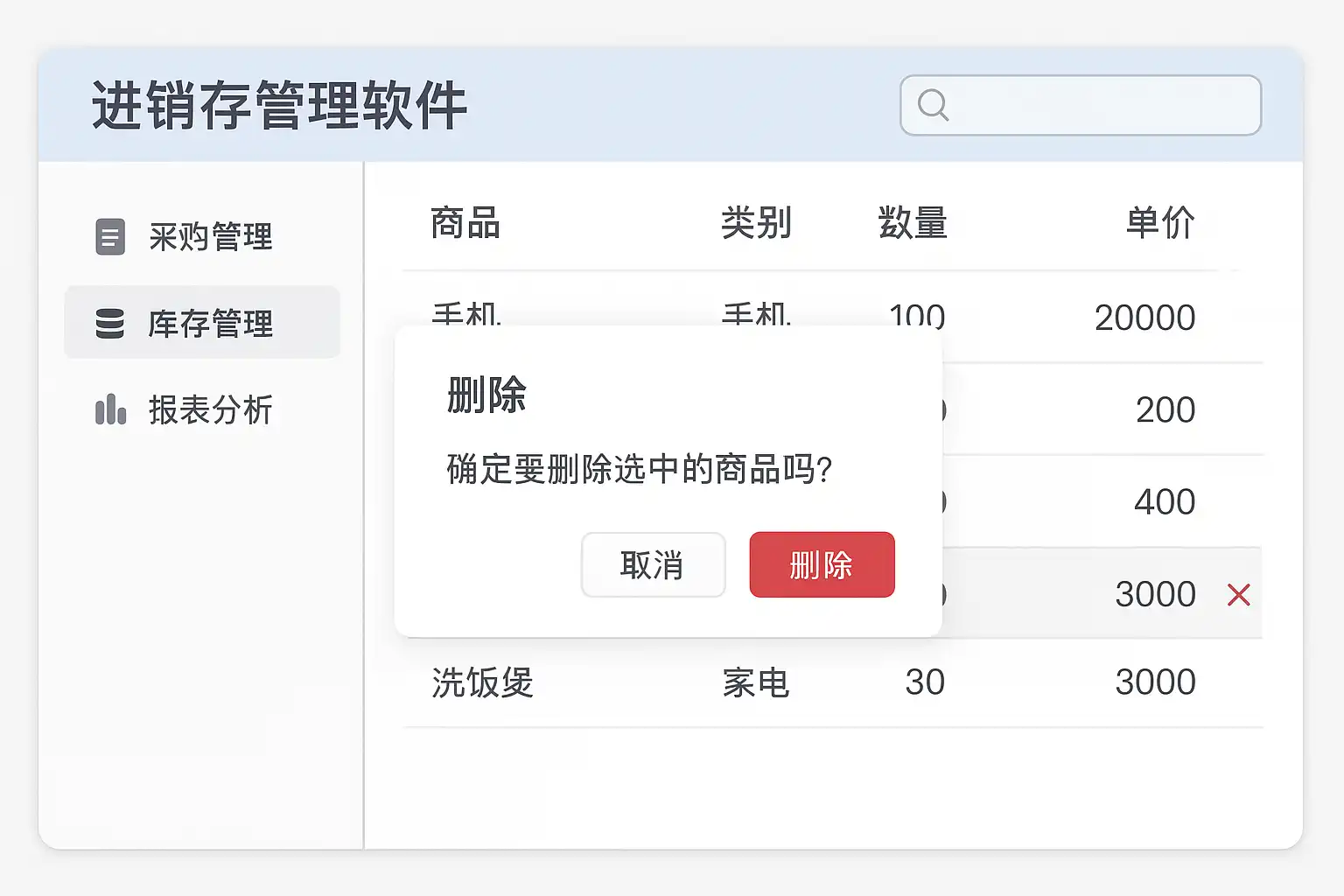Click the 报表分析 bar chart icon
The height and width of the screenshot is (896, 1344).
pos(110,409)
